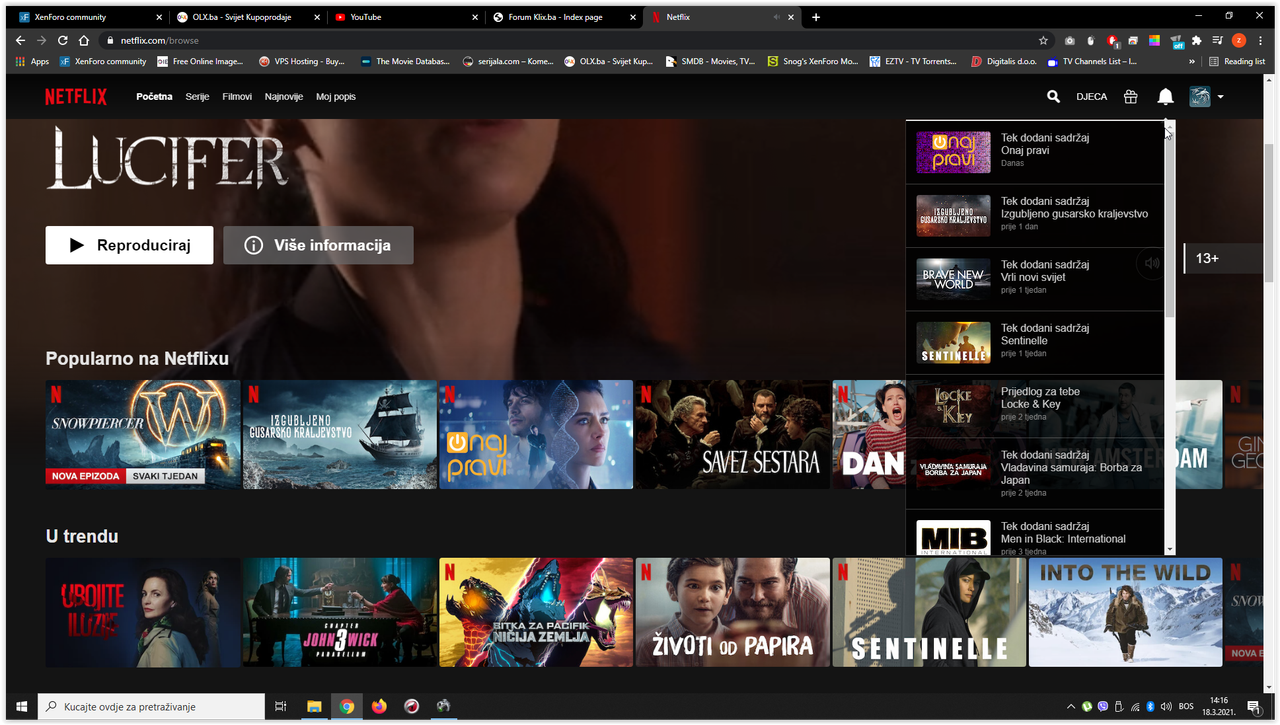Open the Chrome profile avatar
1280x725 pixels.
pyautogui.click(x=1239, y=41)
